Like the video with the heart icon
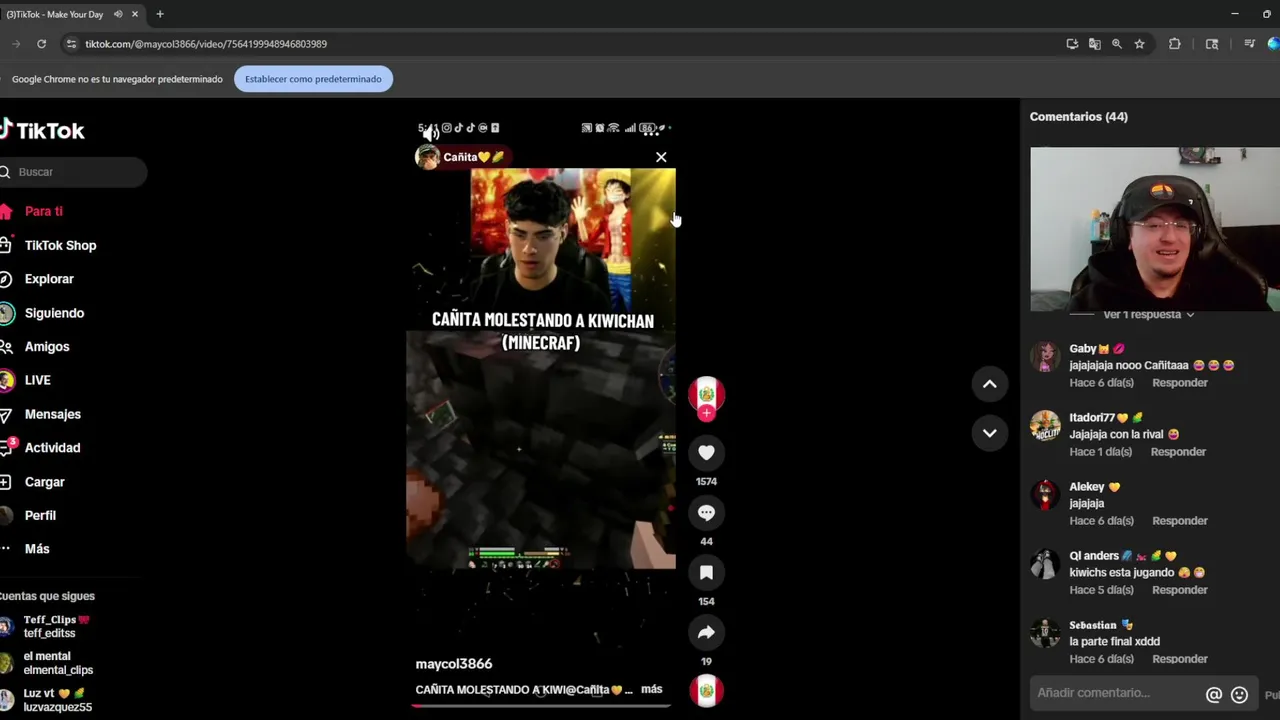 tap(706, 453)
